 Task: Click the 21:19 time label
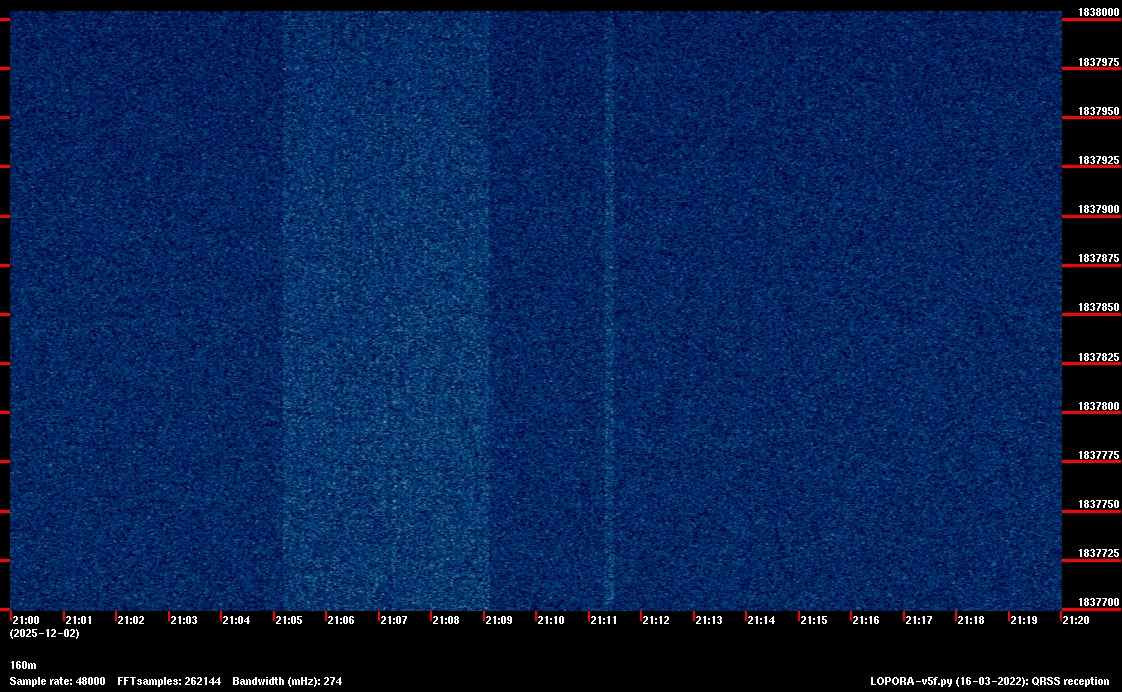[x=1024, y=620]
